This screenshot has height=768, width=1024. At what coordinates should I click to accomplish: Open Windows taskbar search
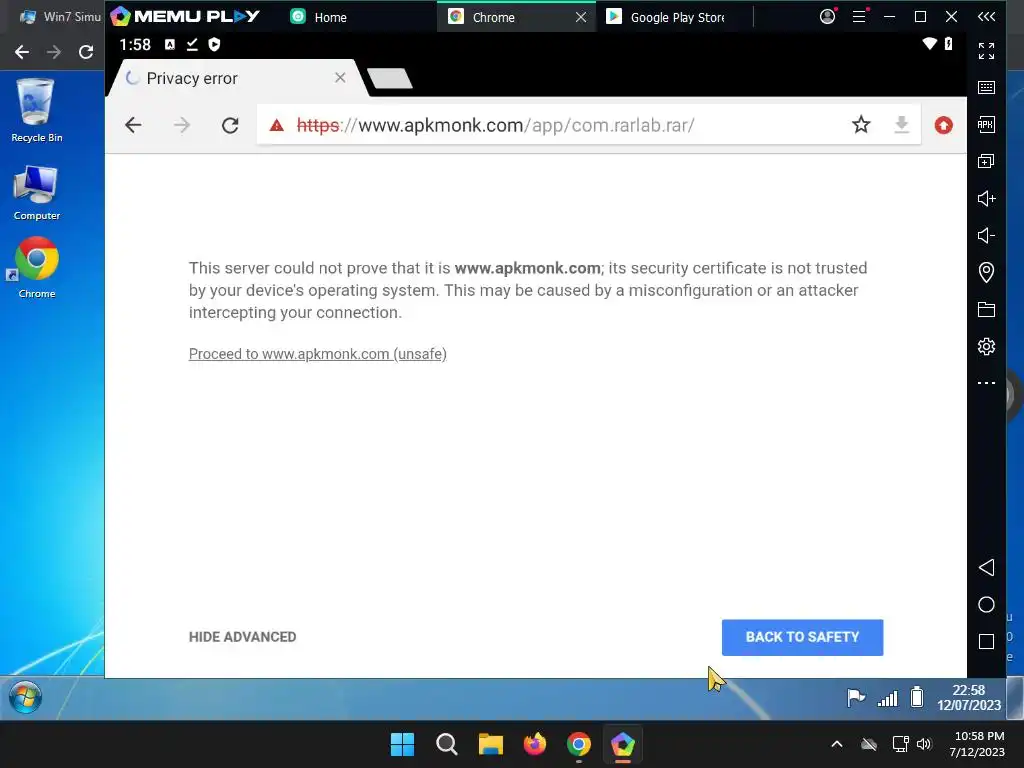(x=447, y=744)
